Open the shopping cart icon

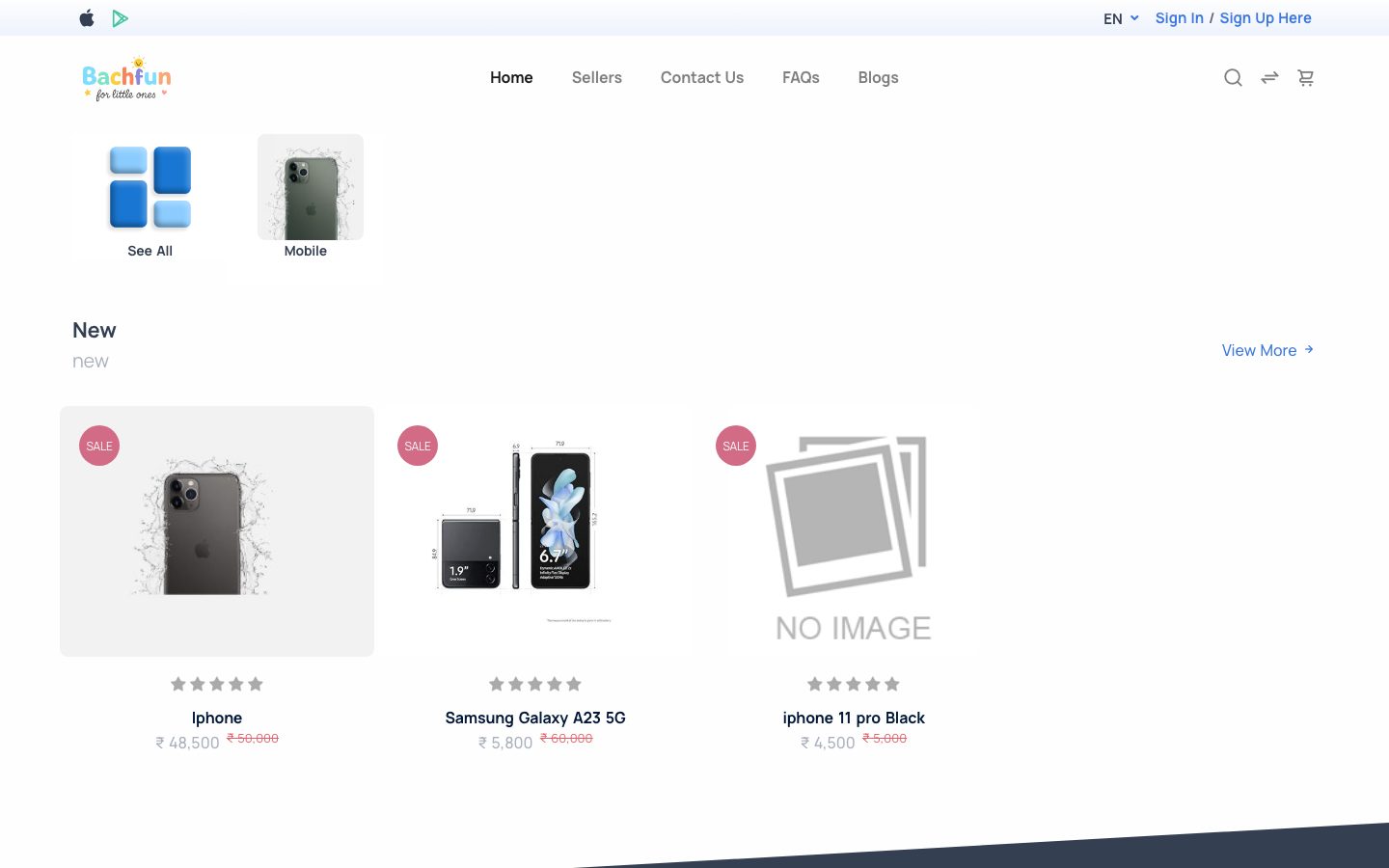pyautogui.click(x=1306, y=77)
